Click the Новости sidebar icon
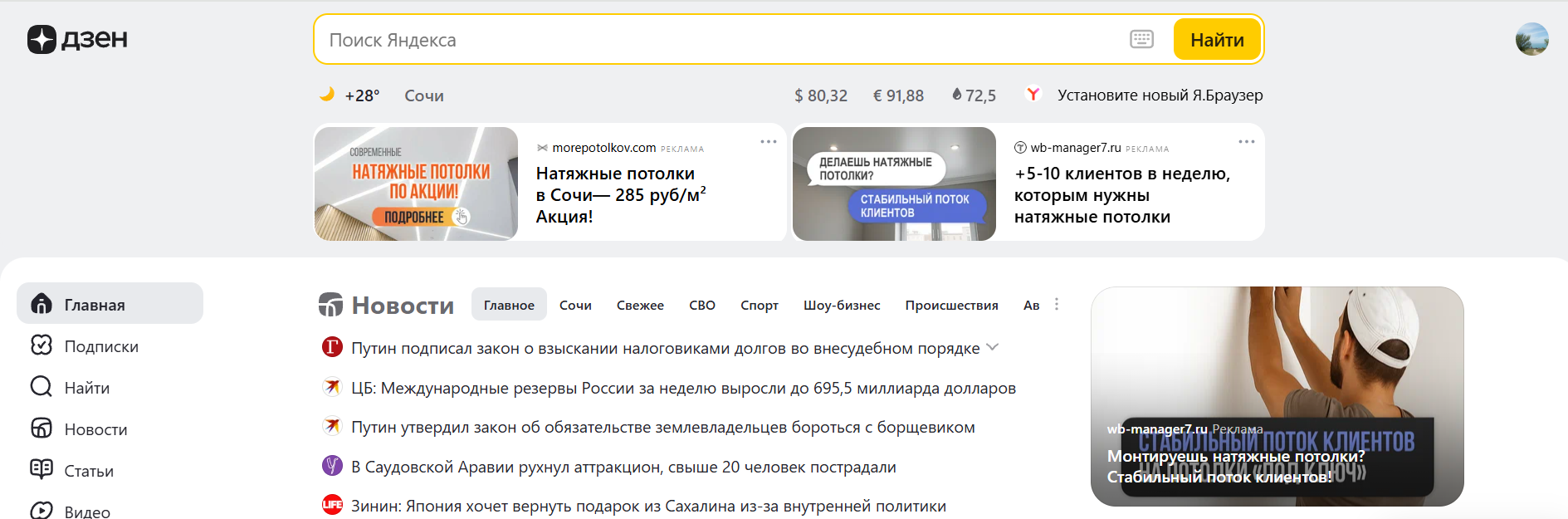 (42, 428)
